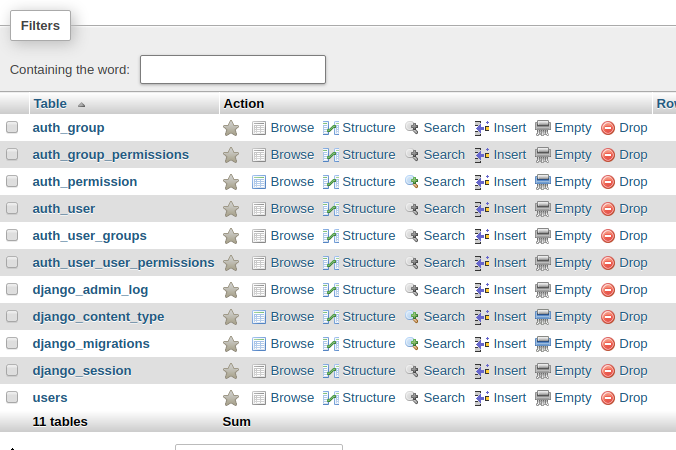676x450 pixels.
Task: Check the django_admin_log row checkbox
Action: (12, 289)
